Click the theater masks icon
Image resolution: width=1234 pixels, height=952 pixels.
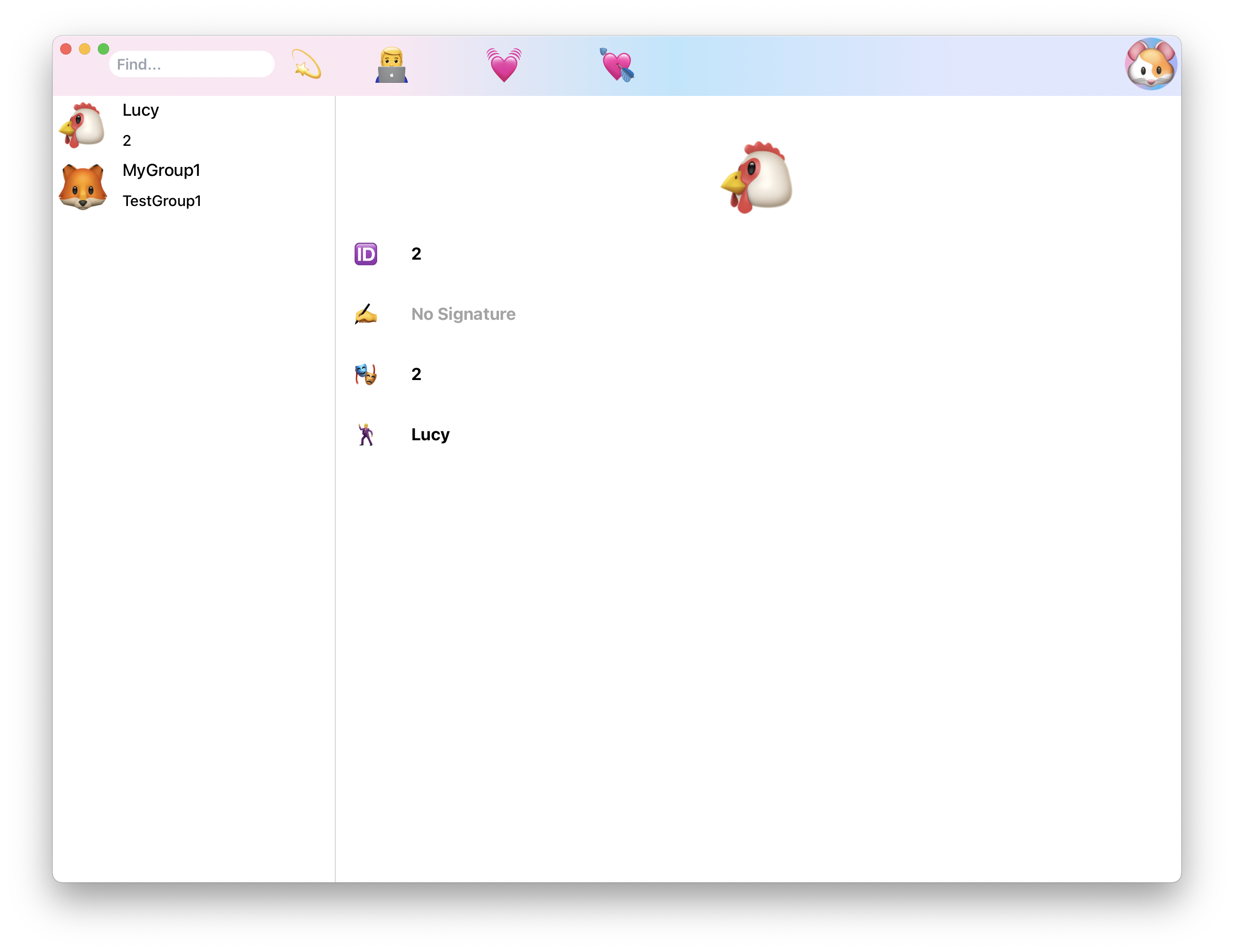pos(365,374)
